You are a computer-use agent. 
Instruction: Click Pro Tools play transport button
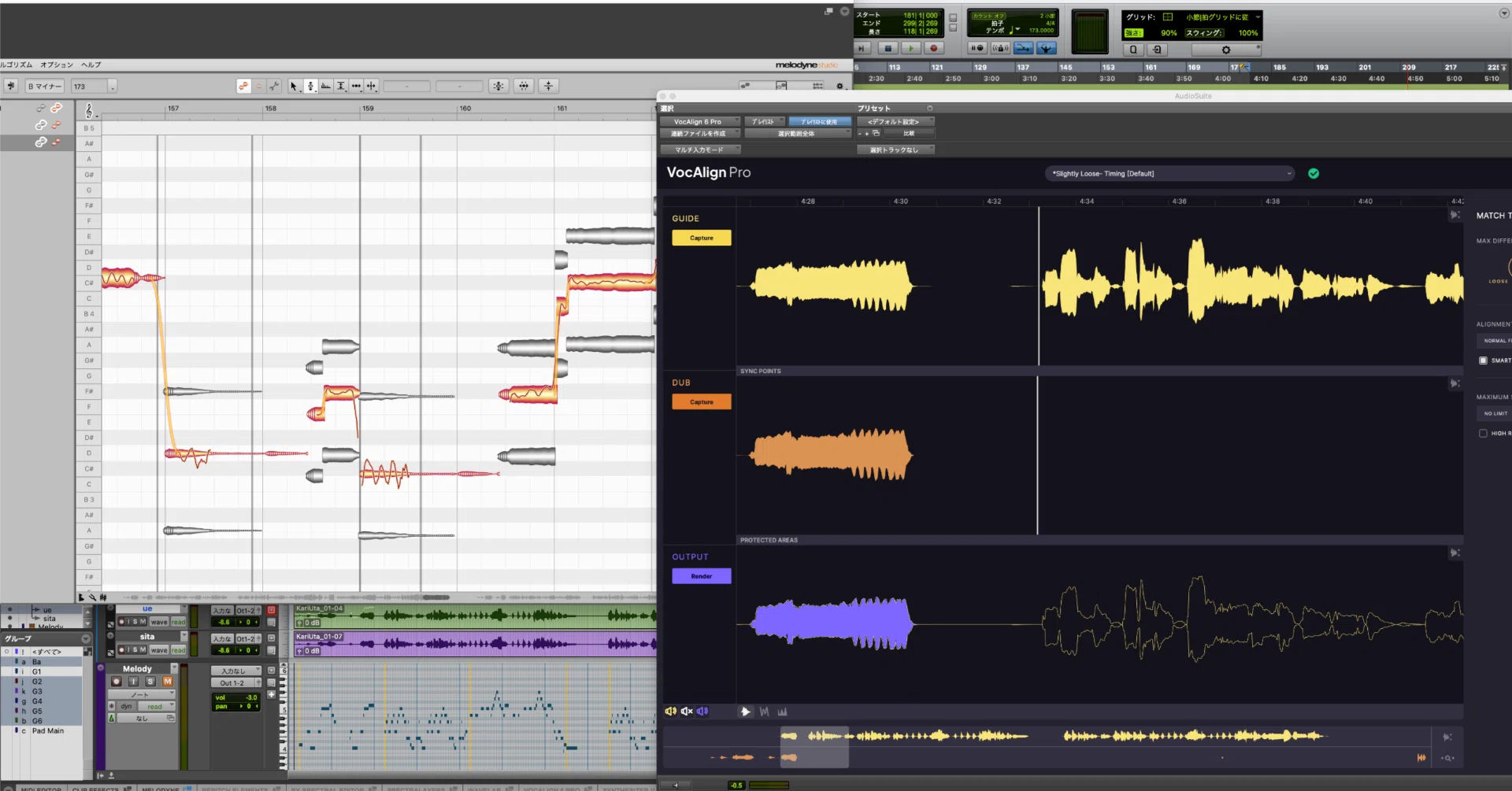click(x=911, y=48)
